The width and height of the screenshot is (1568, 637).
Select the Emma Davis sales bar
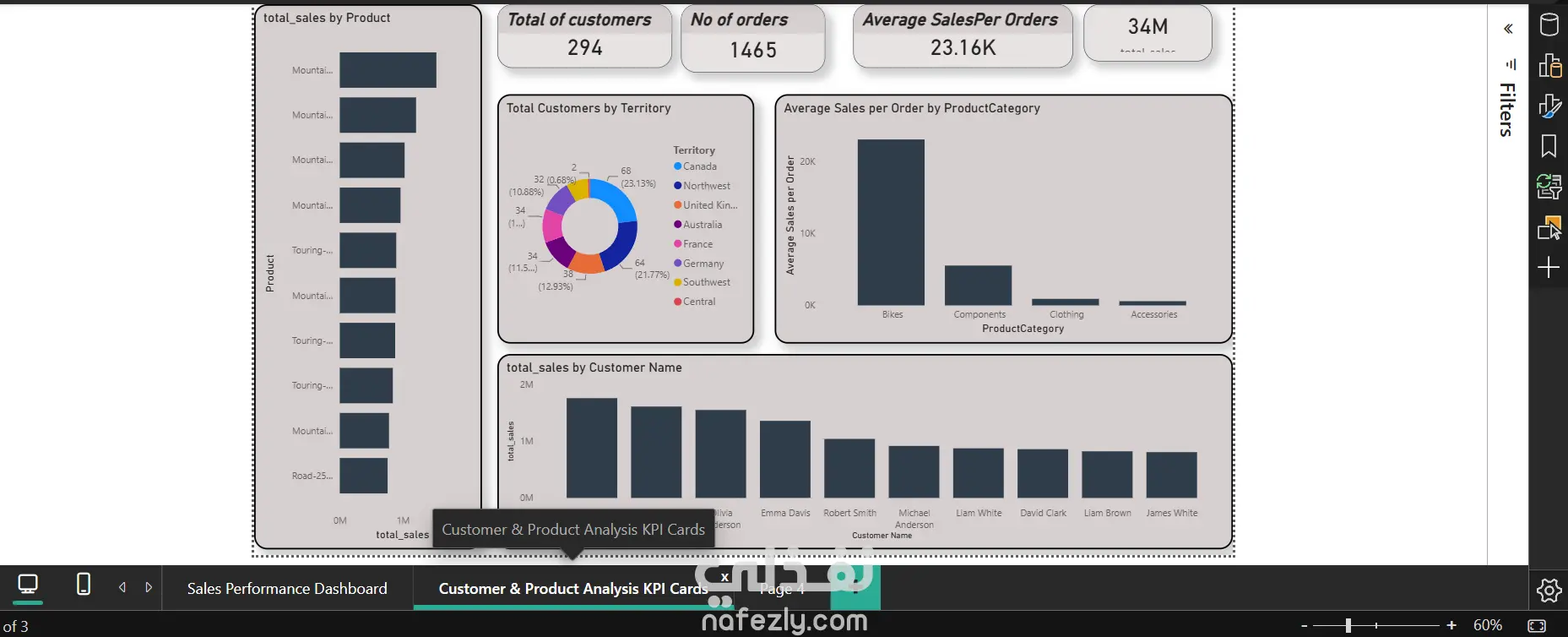point(785,460)
